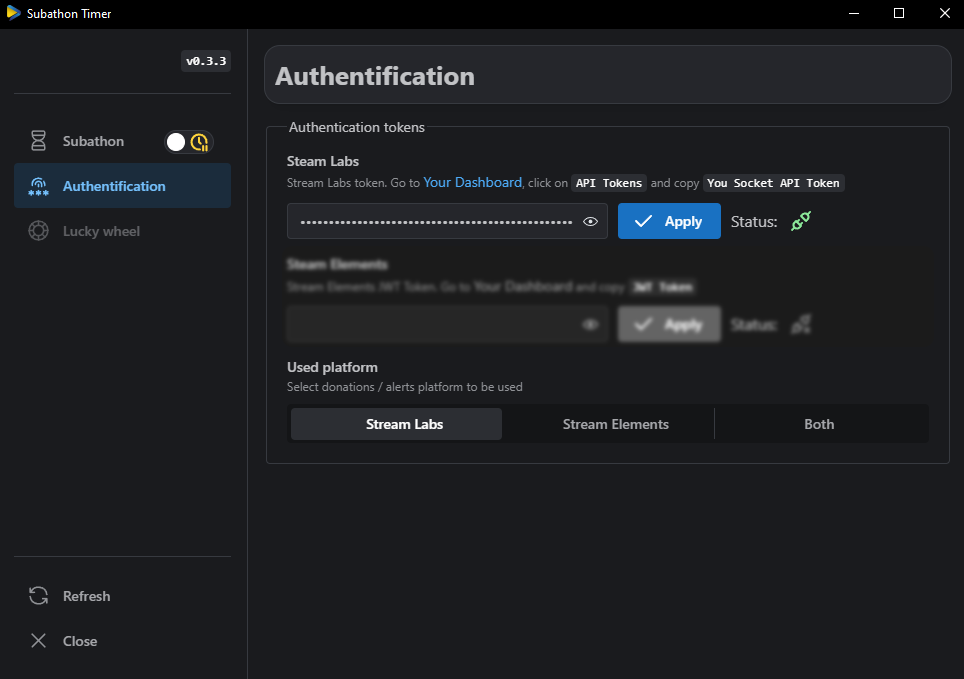Select Both platforms option
964x679 pixels.
pos(819,424)
